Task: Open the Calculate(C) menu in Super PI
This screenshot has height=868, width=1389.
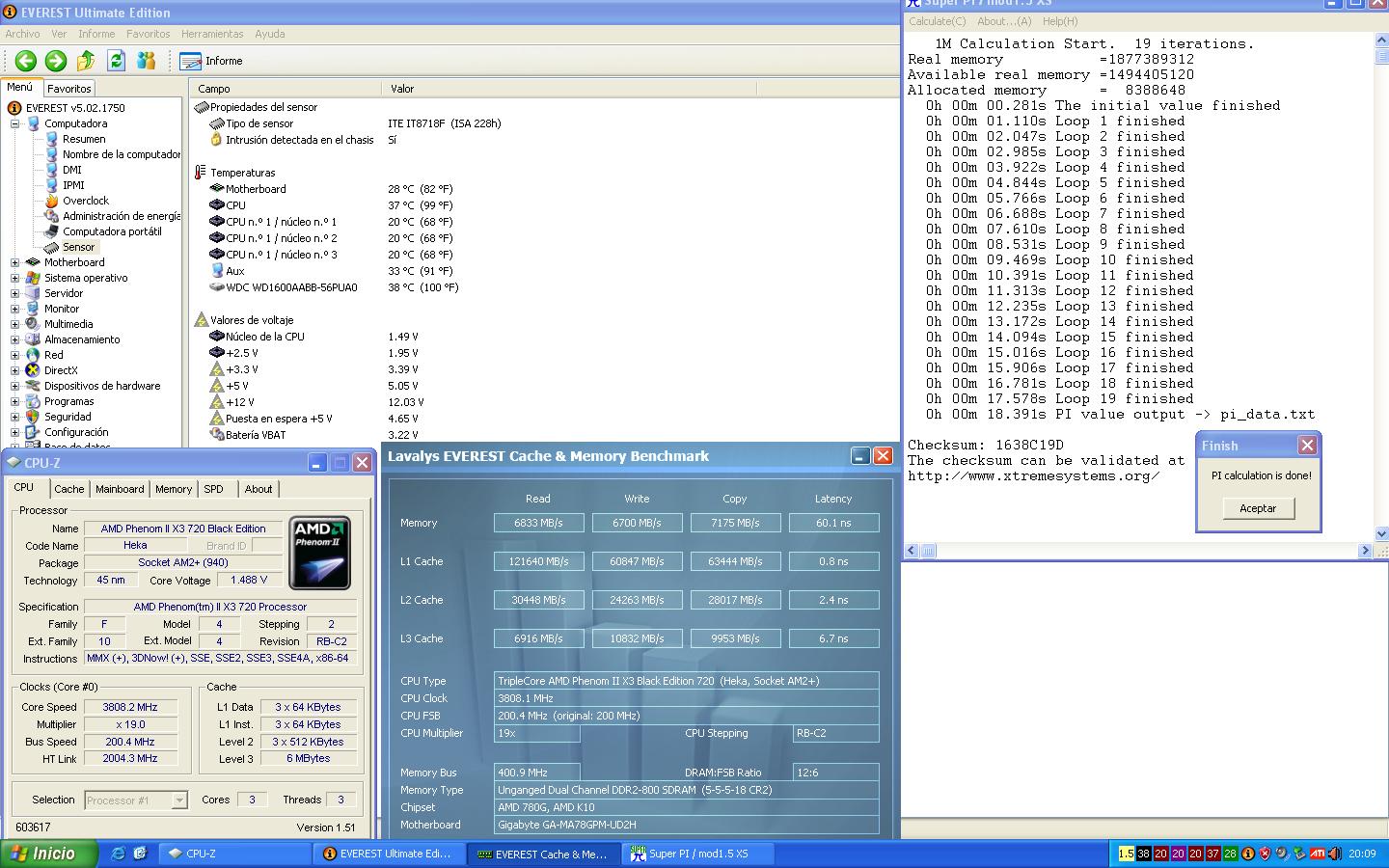Action: 937,21
